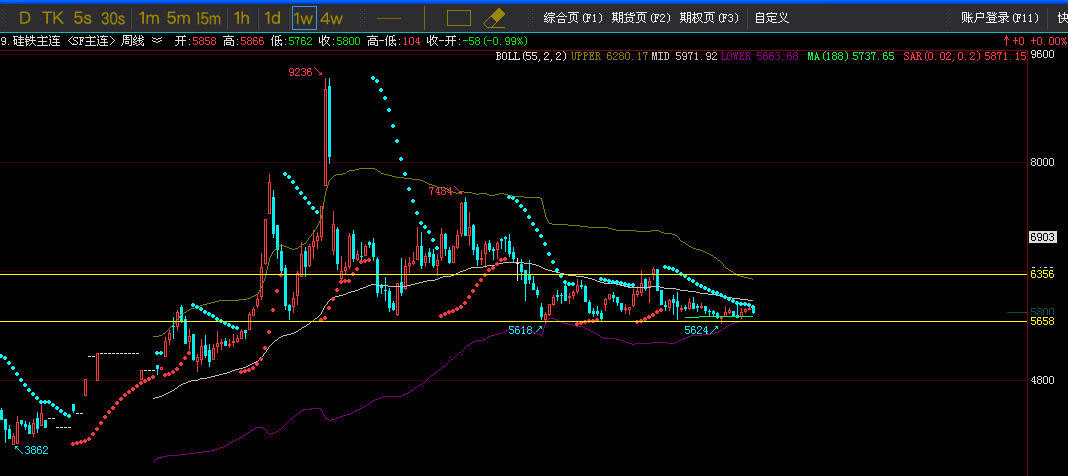Viewport: 1068px width, 476px height.
Task: Click the 硅铁主连 contract name
Action: (x=36, y=41)
